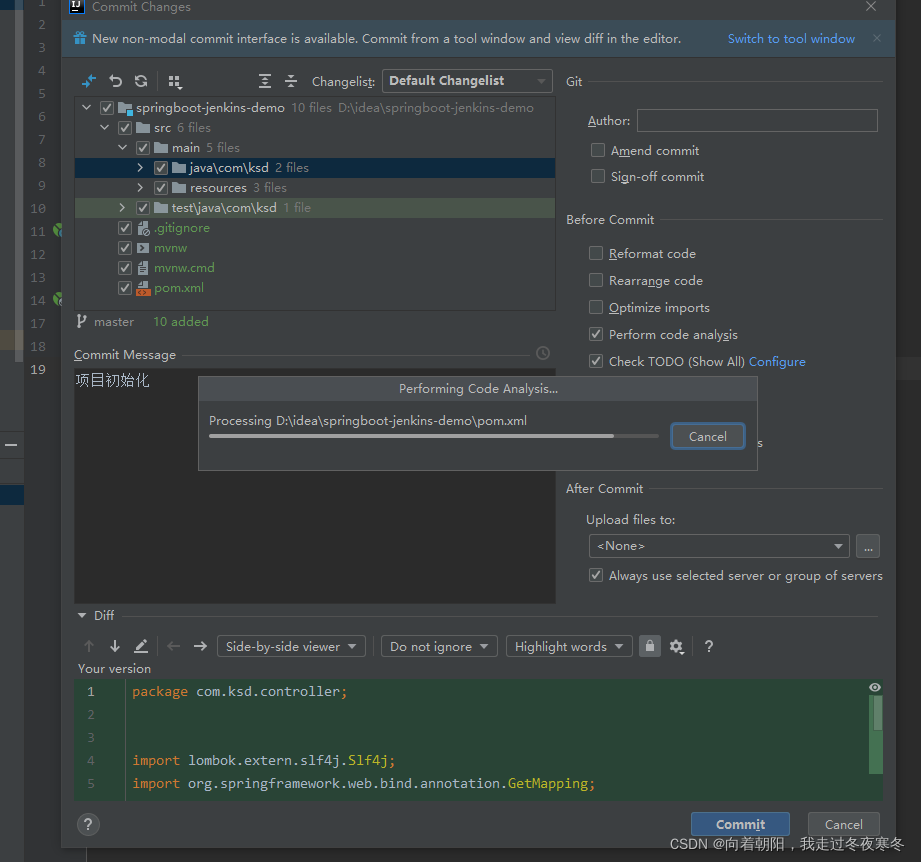Screen dimensions: 921x862
Task: Click the master branch icon
Action: [x=81, y=321]
